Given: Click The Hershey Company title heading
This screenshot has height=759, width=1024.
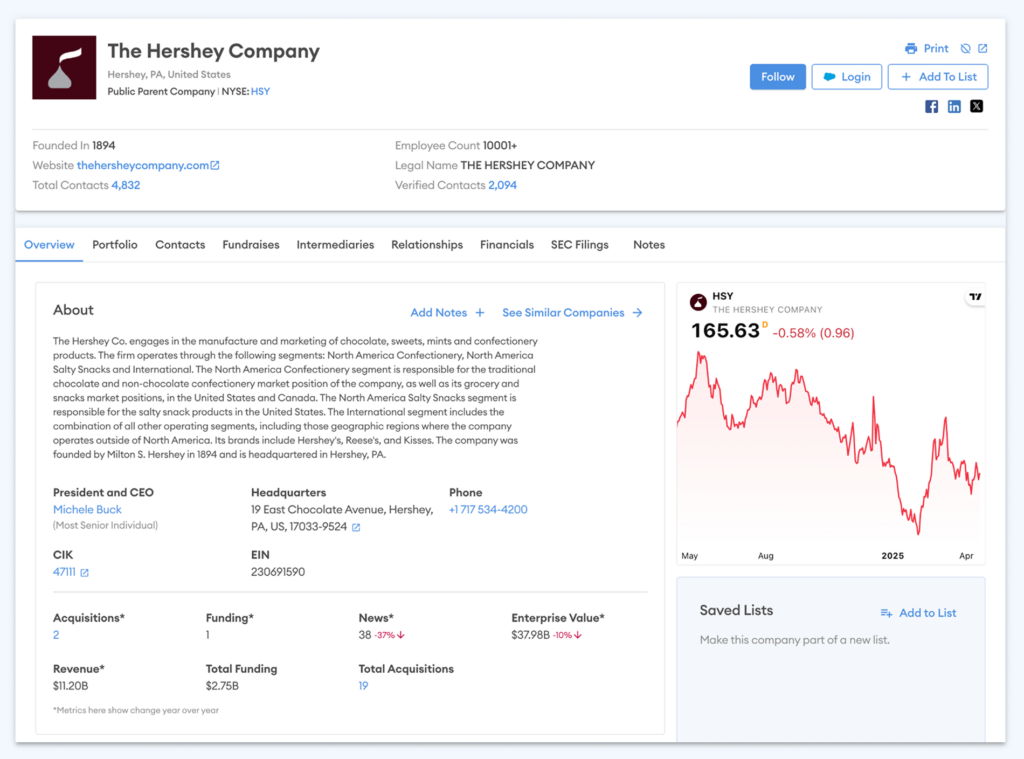Looking at the screenshot, I should (x=214, y=51).
